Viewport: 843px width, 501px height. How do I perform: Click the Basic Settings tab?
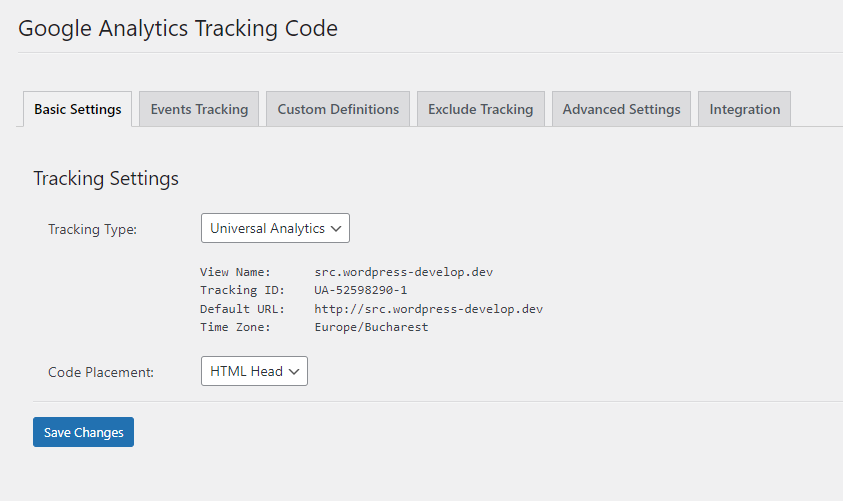77,109
